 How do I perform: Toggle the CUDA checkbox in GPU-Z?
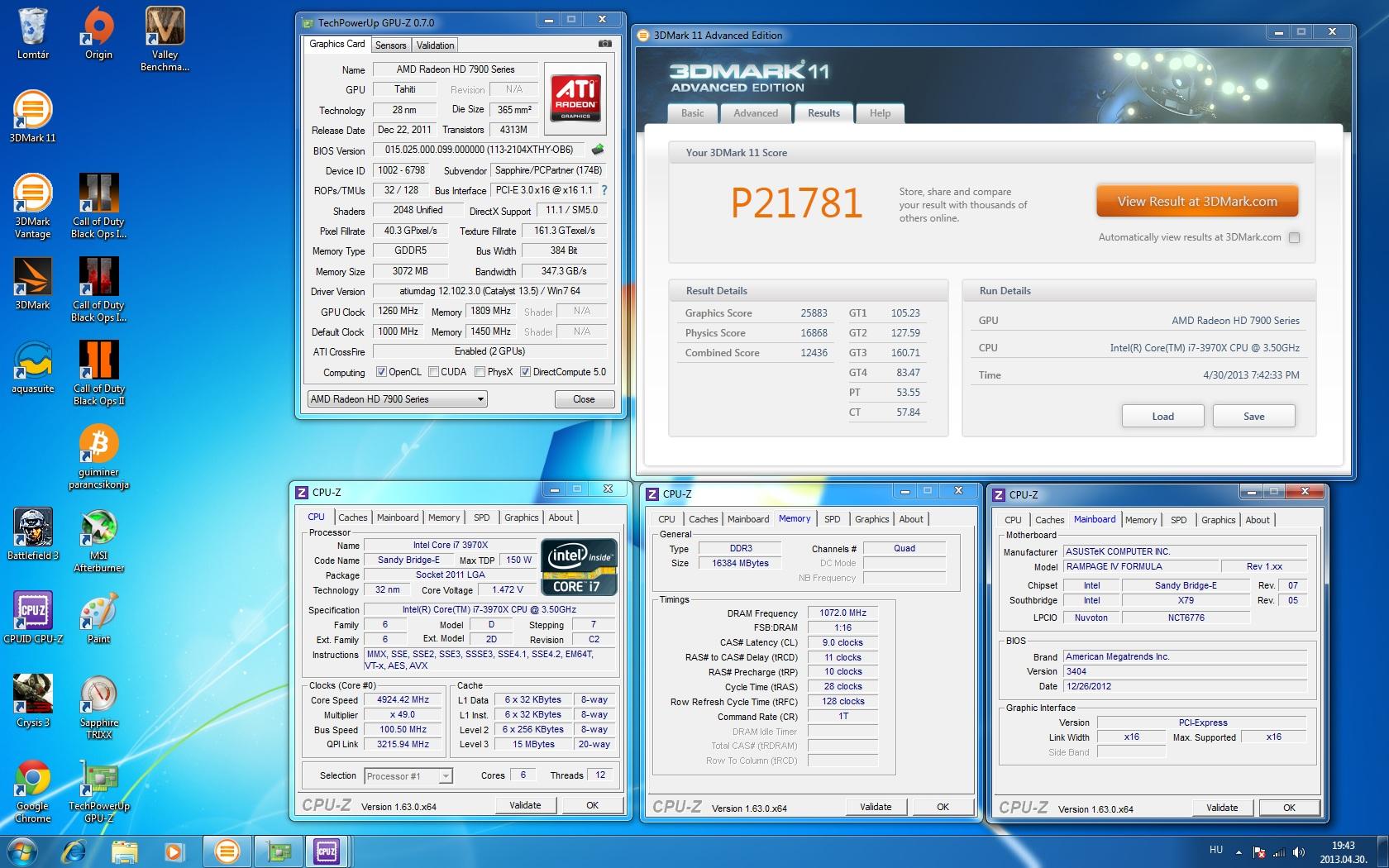click(433, 372)
